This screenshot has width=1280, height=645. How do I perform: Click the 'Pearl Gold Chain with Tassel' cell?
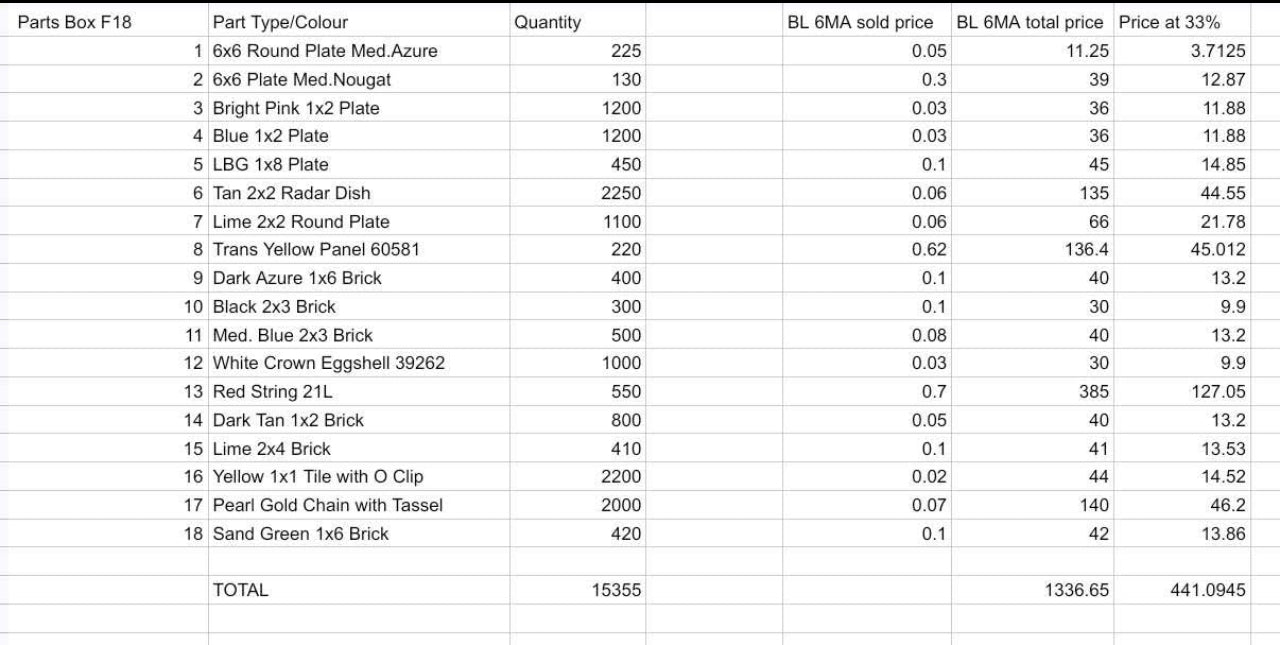[359, 505]
